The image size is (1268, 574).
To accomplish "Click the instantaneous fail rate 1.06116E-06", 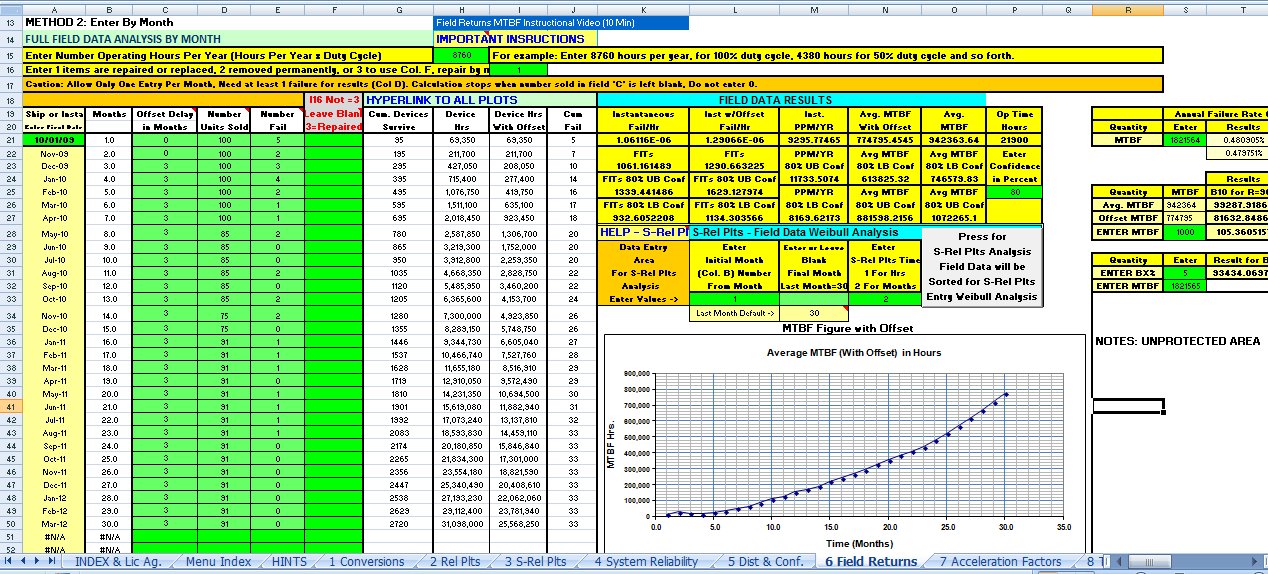I will click(x=642, y=140).
